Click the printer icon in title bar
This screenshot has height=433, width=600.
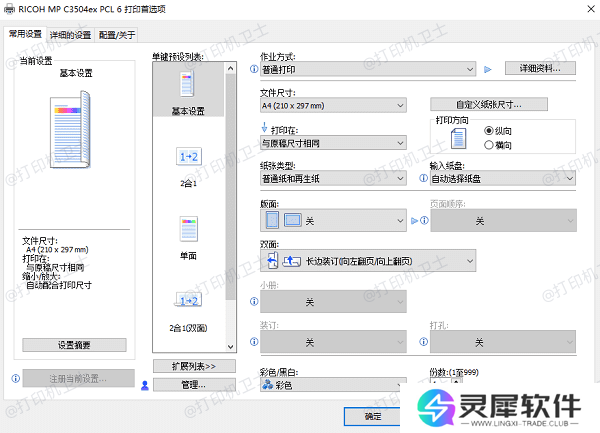point(10,9)
